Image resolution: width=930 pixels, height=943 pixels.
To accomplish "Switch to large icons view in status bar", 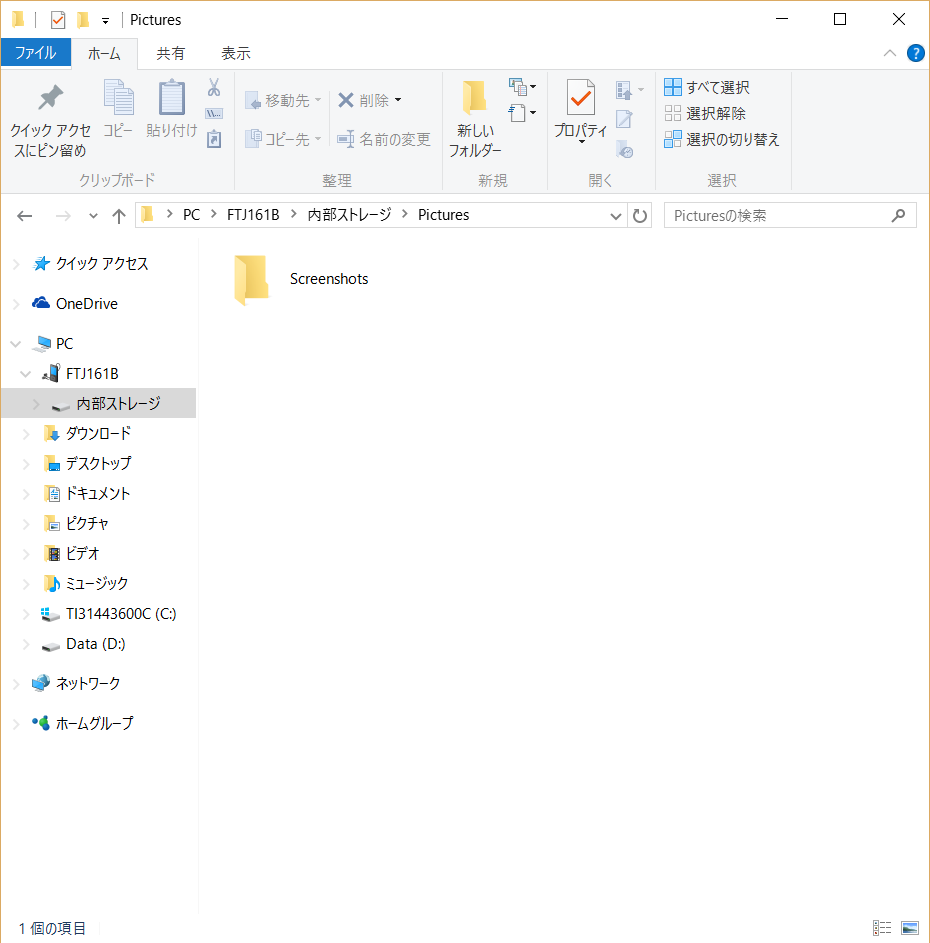I will (x=909, y=928).
